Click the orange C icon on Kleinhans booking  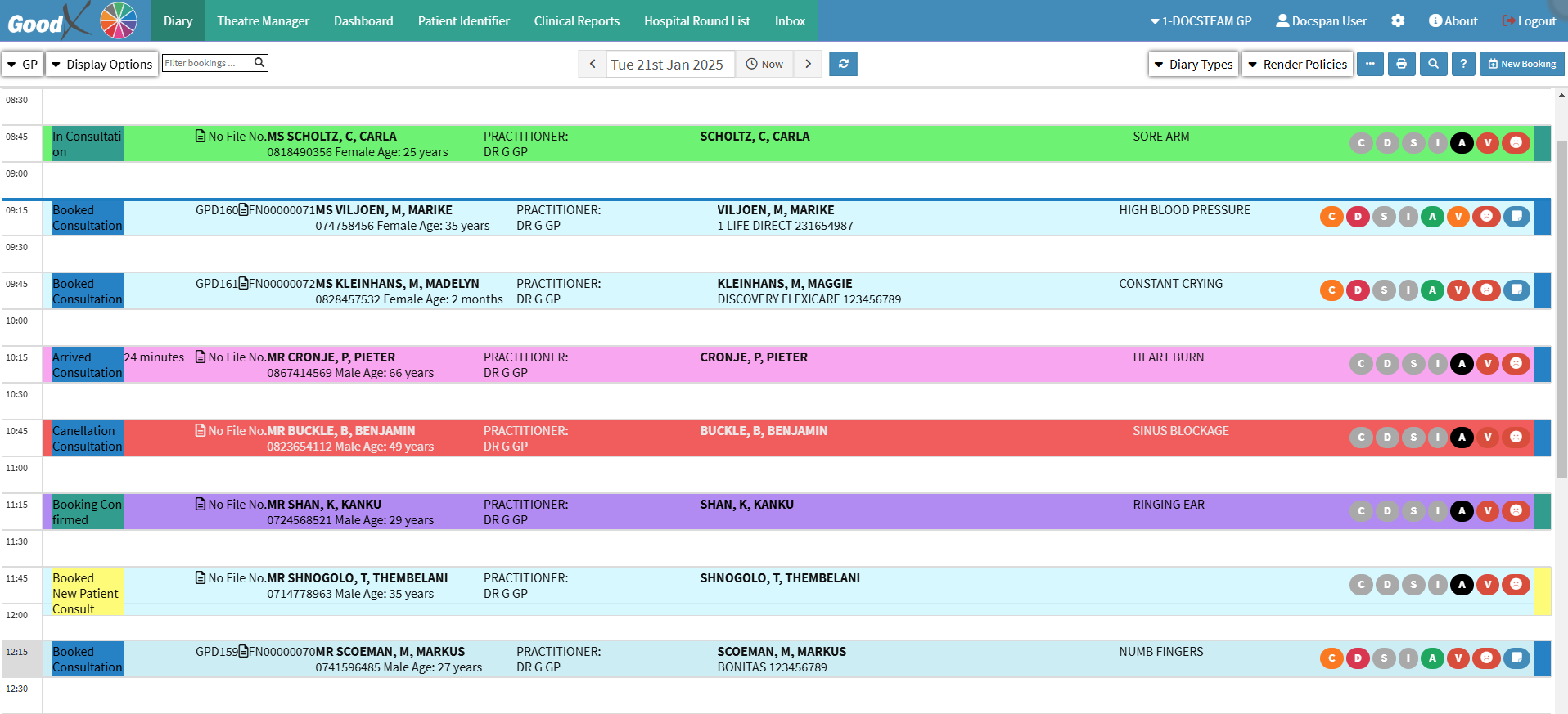tap(1331, 290)
